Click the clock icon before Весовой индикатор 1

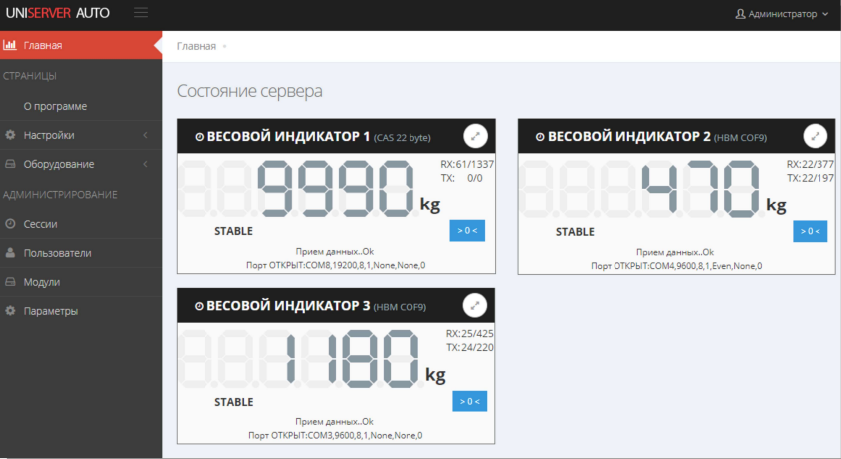[x=200, y=137]
